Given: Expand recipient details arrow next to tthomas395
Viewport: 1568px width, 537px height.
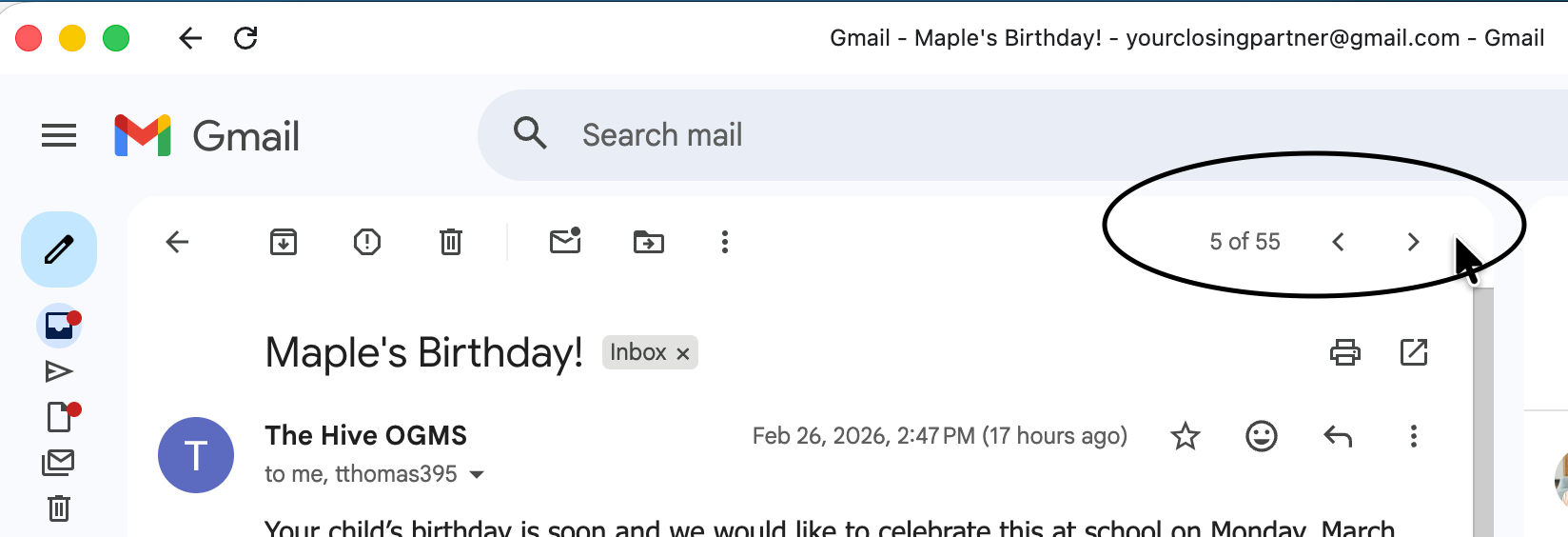Looking at the screenshot, I should pyautogui.click(x=478, y=474).
